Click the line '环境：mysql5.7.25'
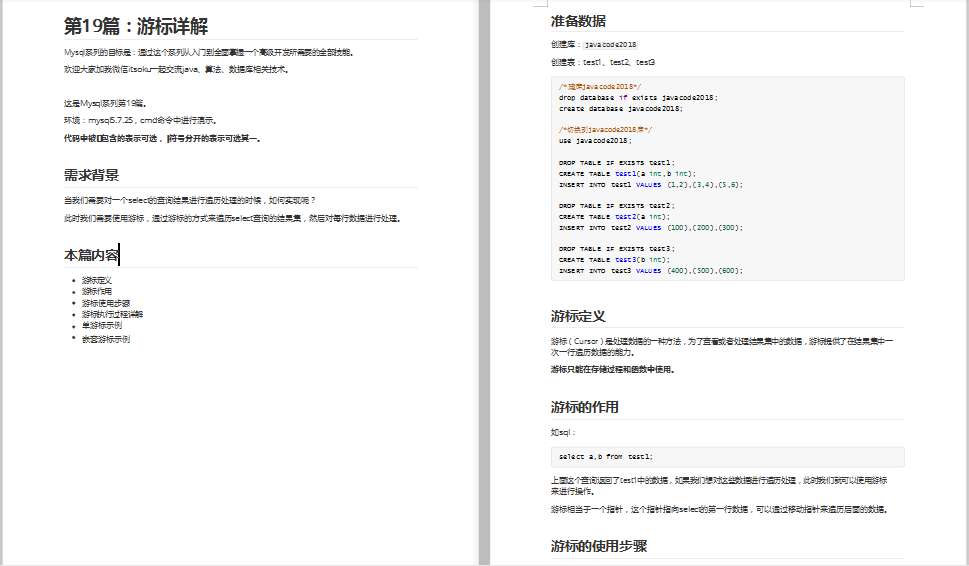The width and height of the screenshot is (969, 566). pos(141,120)
